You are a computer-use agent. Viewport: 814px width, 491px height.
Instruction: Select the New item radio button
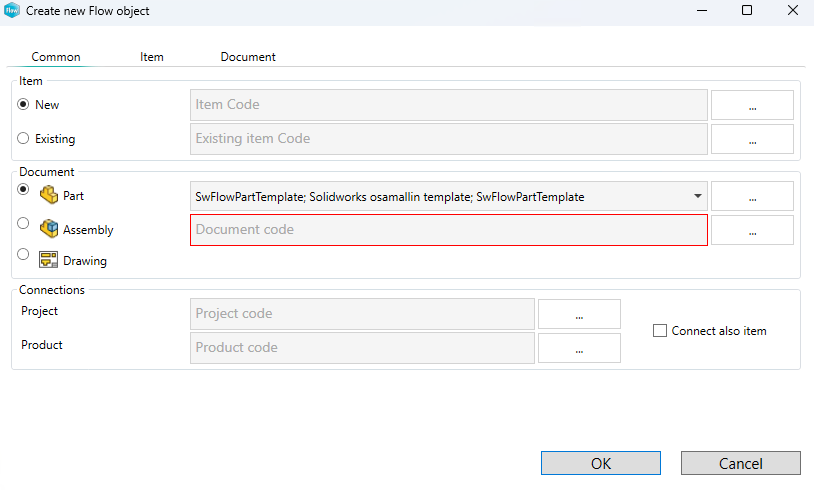[24, 104]
